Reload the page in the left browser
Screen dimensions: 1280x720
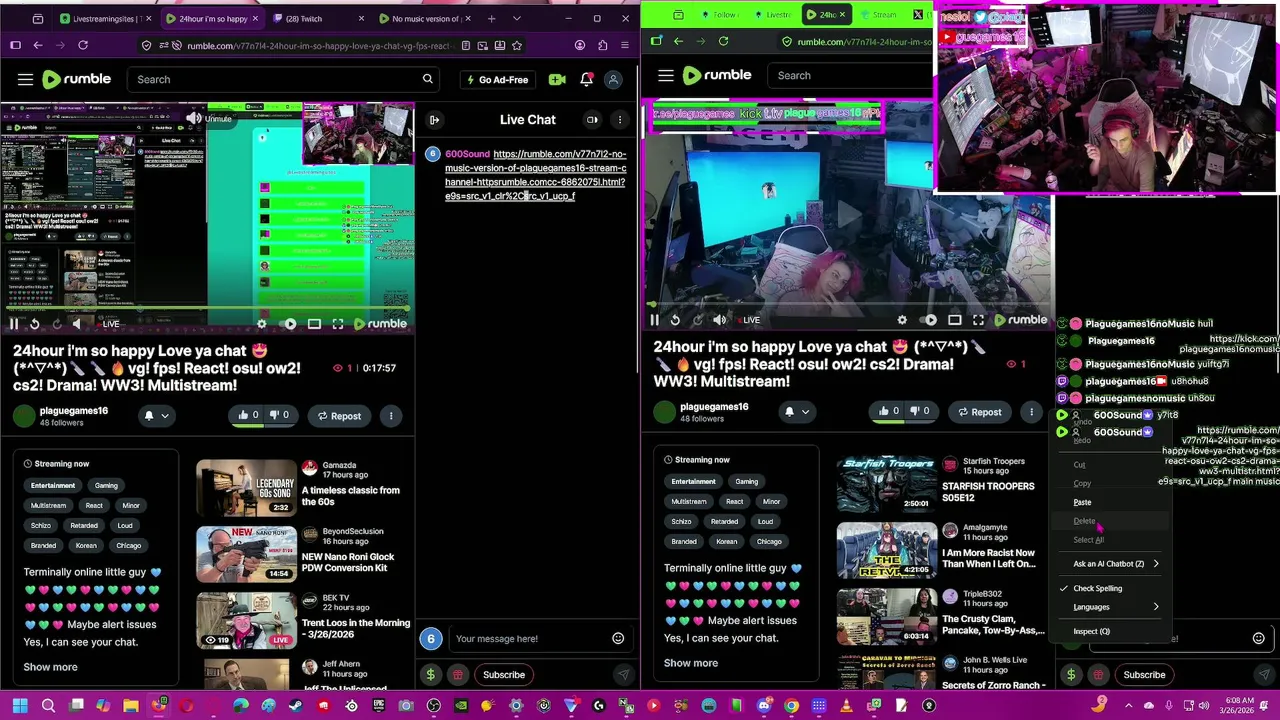tap(83, 45)
